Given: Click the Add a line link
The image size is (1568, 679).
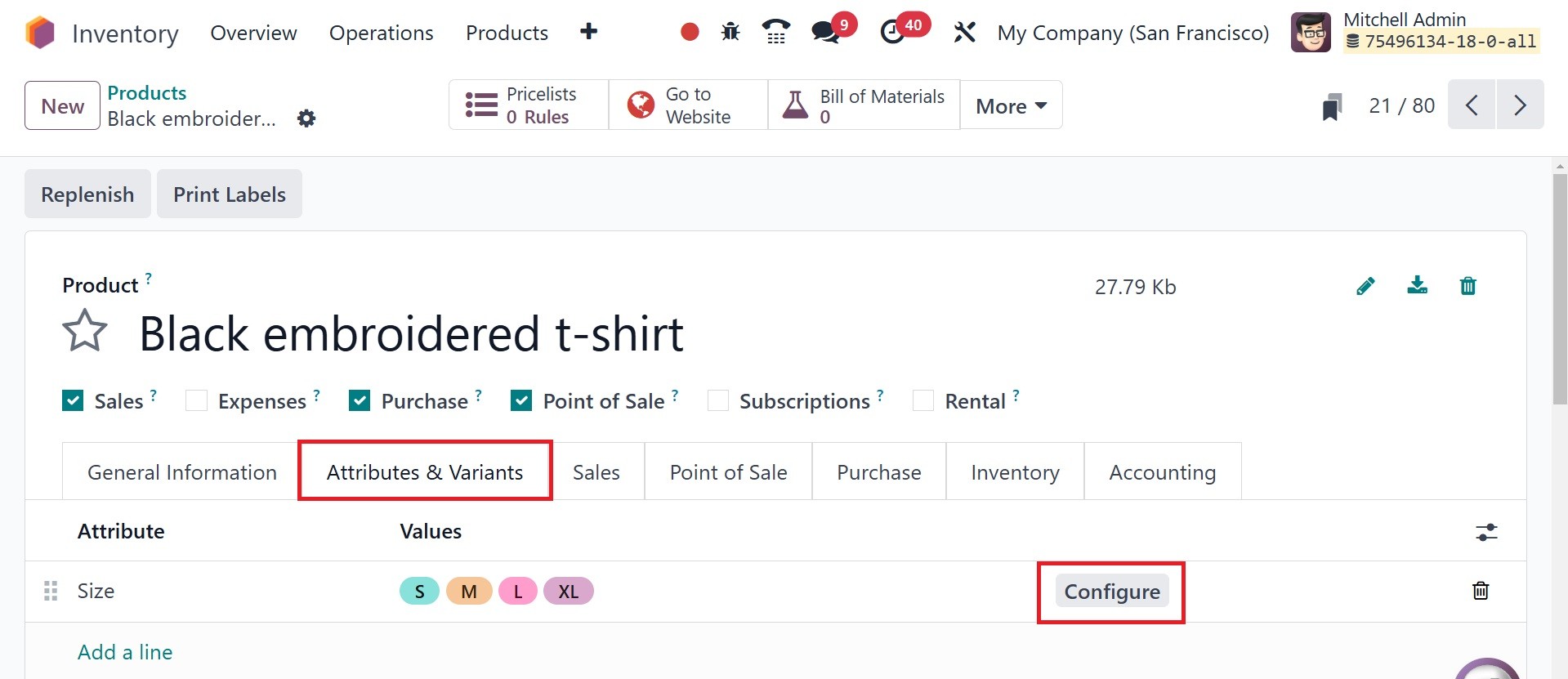Looking at the screenshot, I should click(125, 652).
